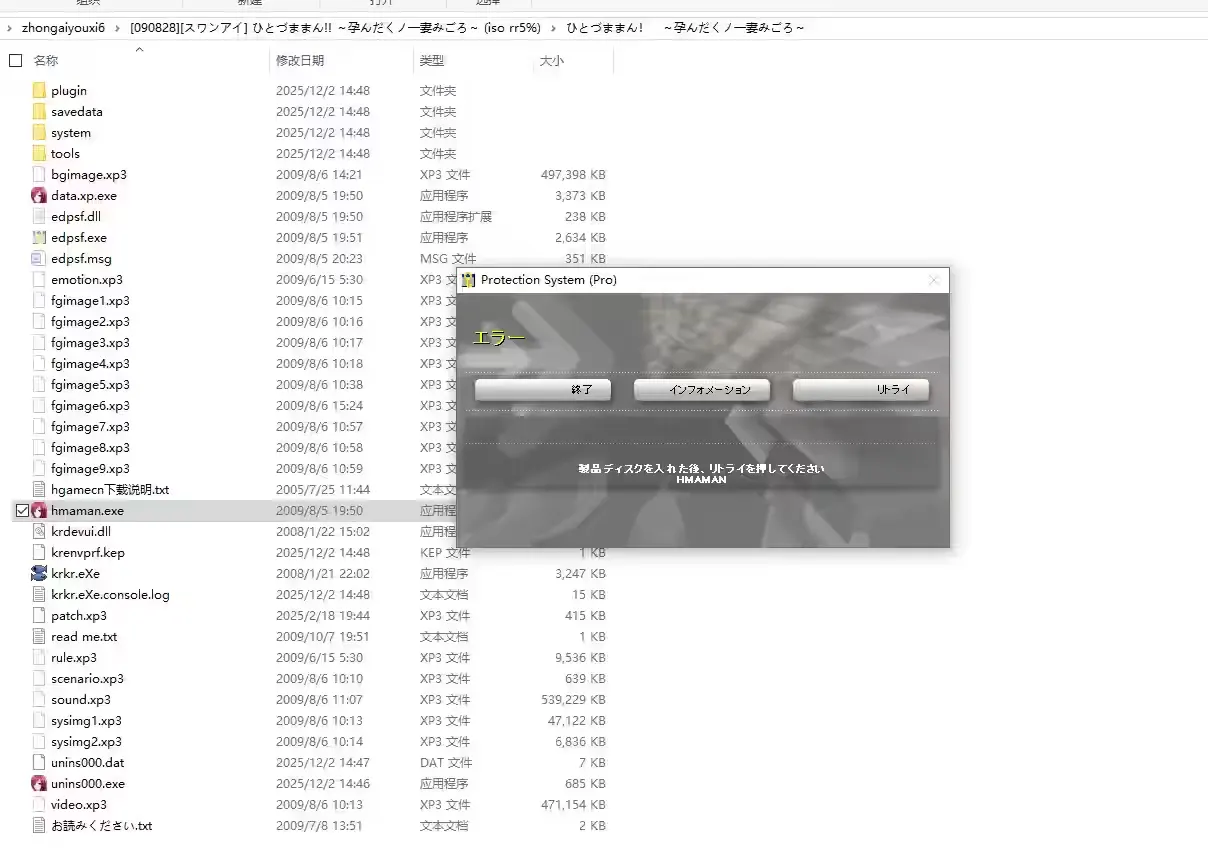Screen dimensions: 1208x852
Task: Select the fgimage6.xp3 file name
Action: pos(90,405)
